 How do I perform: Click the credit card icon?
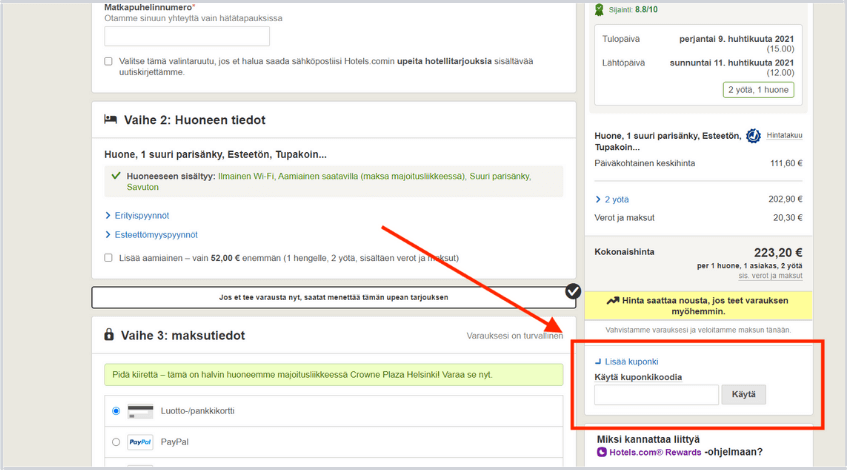pos(140,411)
